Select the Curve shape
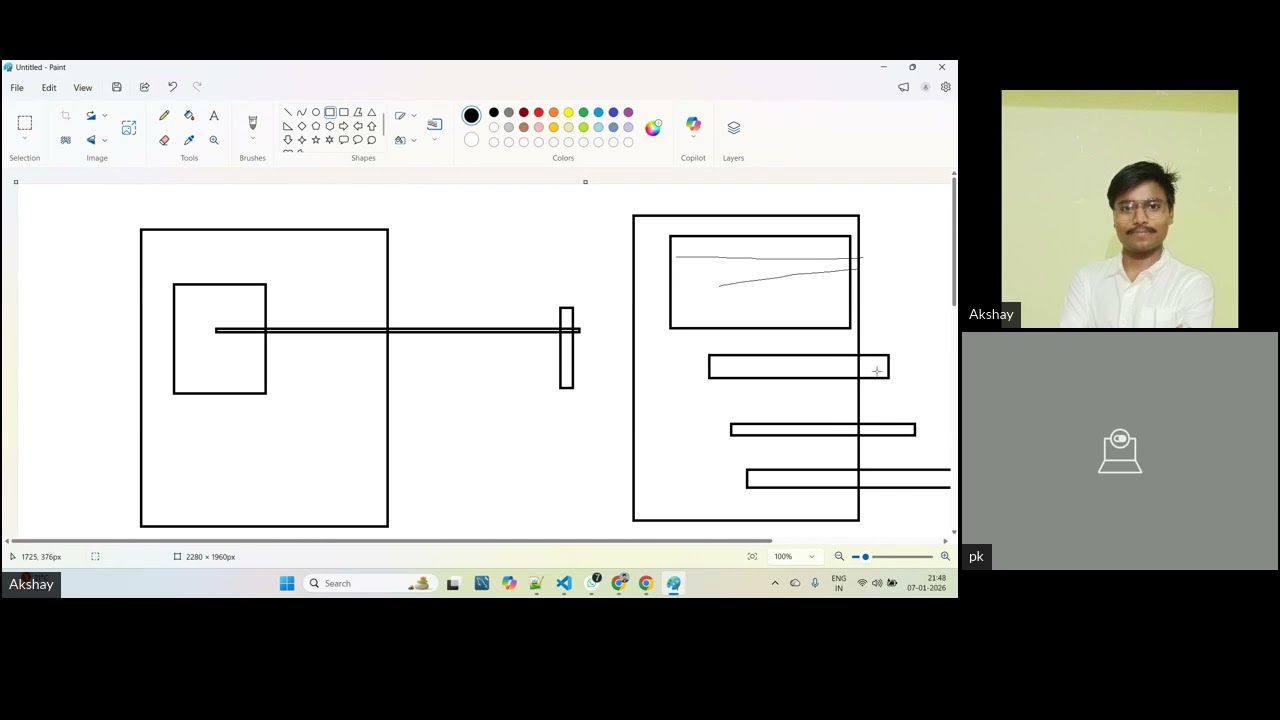The image size is (1280, 720). click(302, 113)
